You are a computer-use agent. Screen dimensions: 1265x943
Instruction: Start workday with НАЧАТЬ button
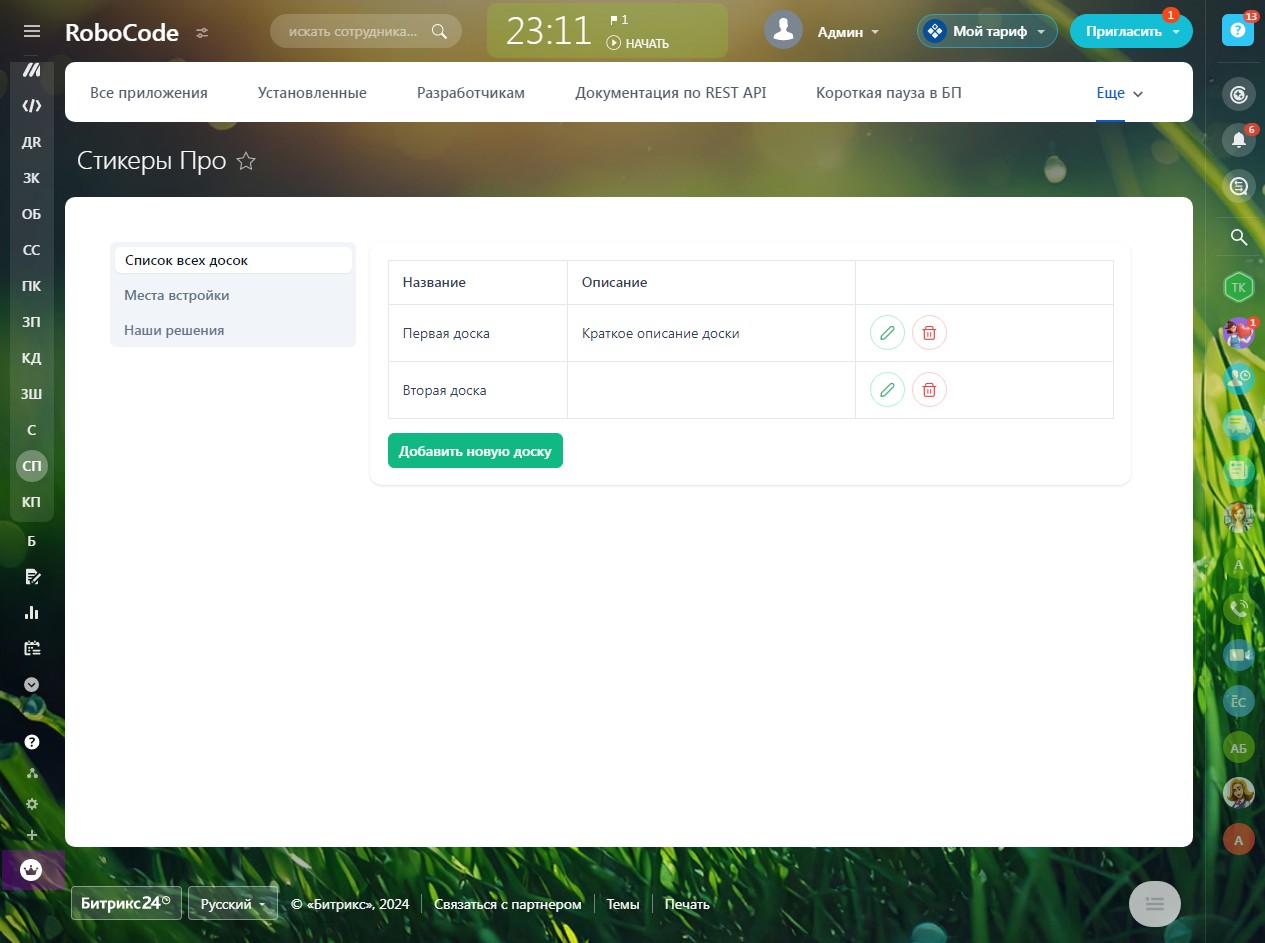pos(638,43)
